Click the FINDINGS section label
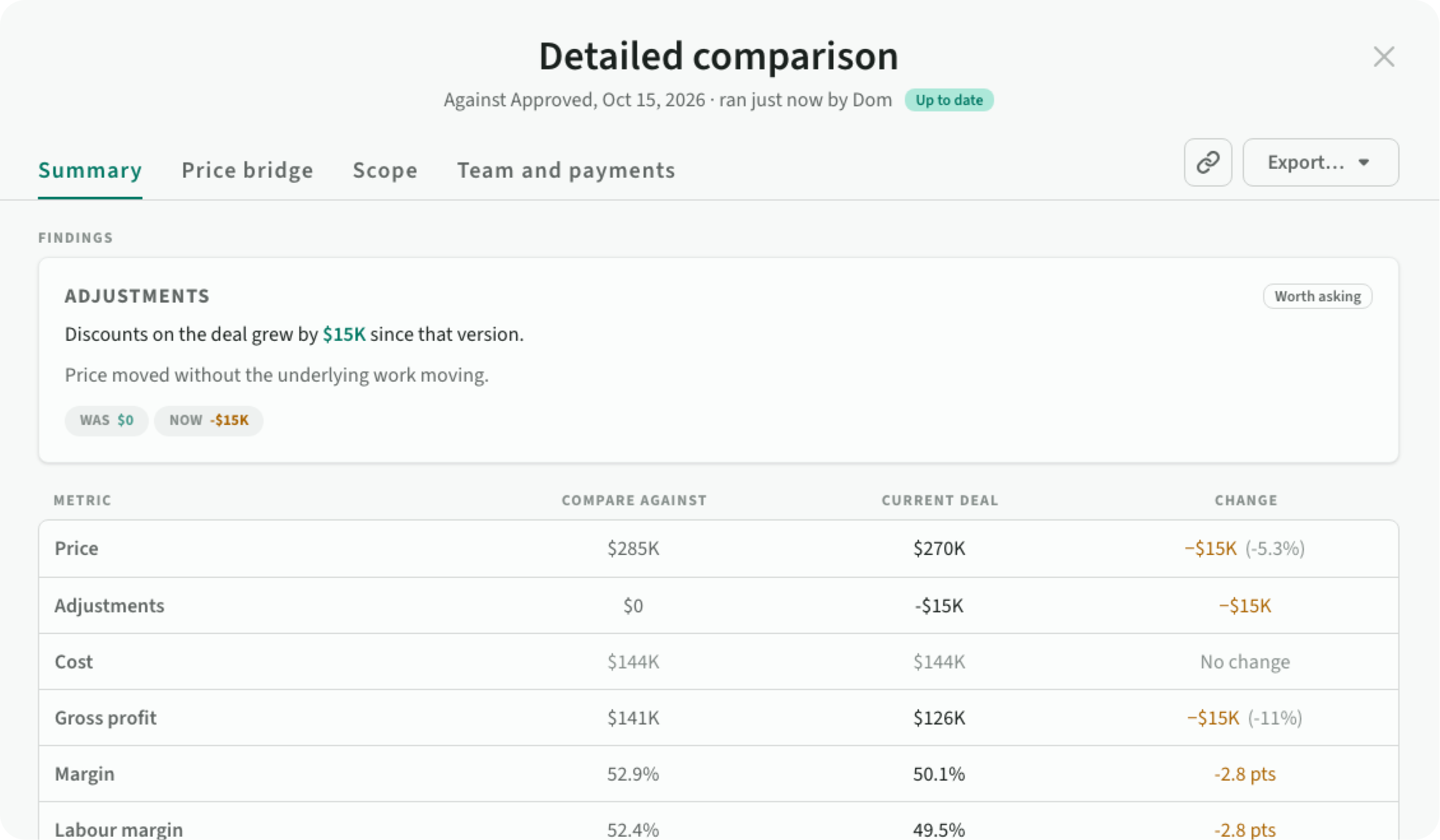Viewport: 1440px width, 840px height. (x=76, y=238)
